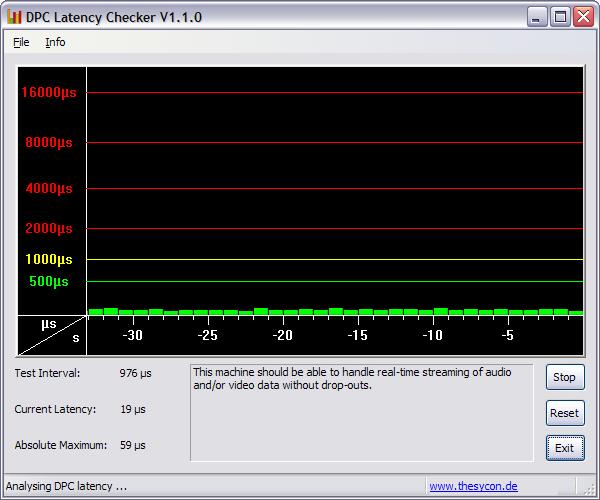The height and width of the screenshot is (500, 600).
Task: Click the Test Interval value 976 µs
Action: tap(135, 373)
